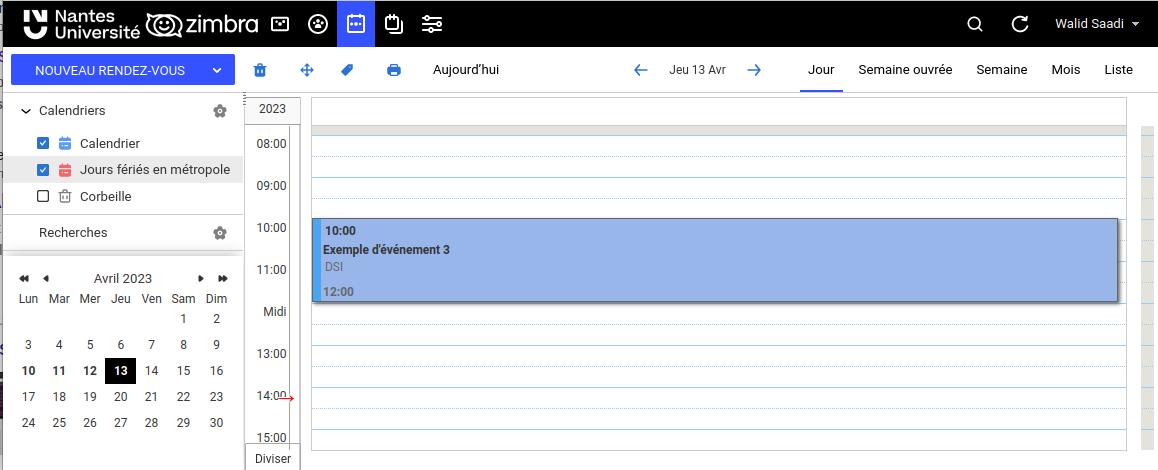
Task: Open the Walid Saadi account menu
Action: tap(1096, 24)
